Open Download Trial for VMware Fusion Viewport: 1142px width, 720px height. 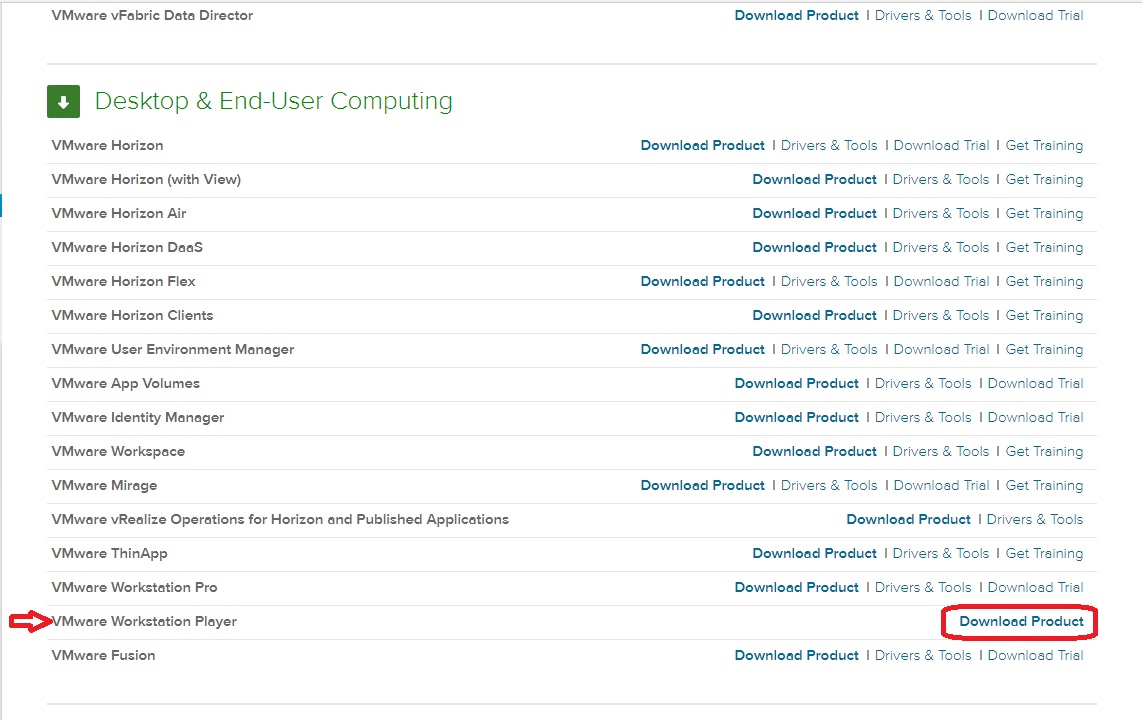(1035, 655)
